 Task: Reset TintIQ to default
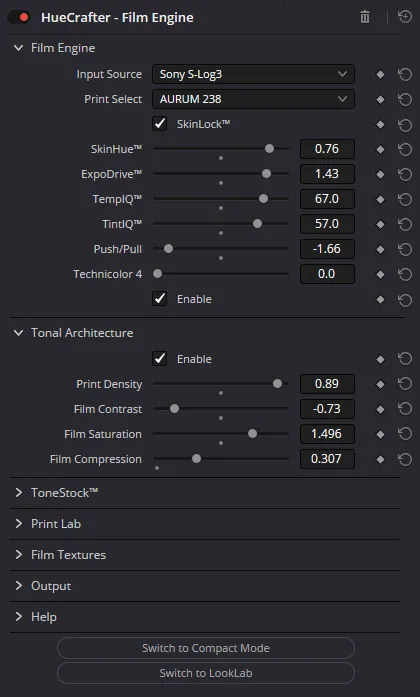point(405,224)
